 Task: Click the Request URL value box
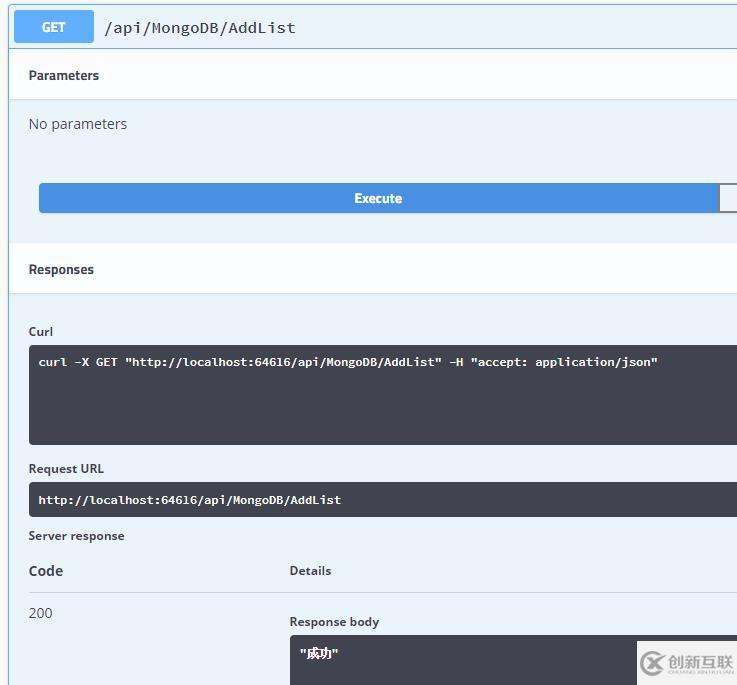coord(383,499)
